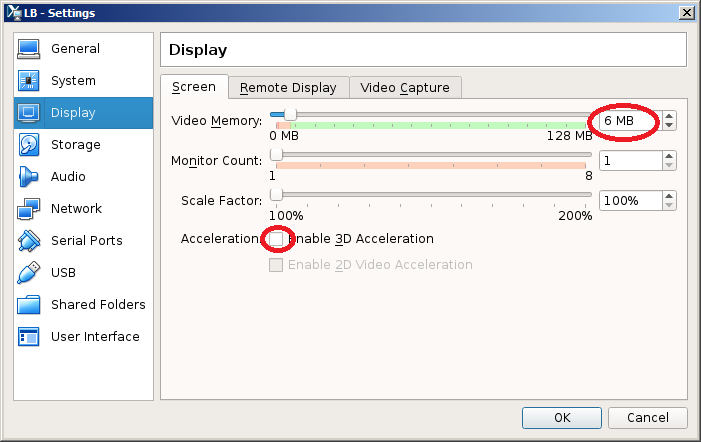Decrease Scale Factor with down arrow

pos(669,206)
